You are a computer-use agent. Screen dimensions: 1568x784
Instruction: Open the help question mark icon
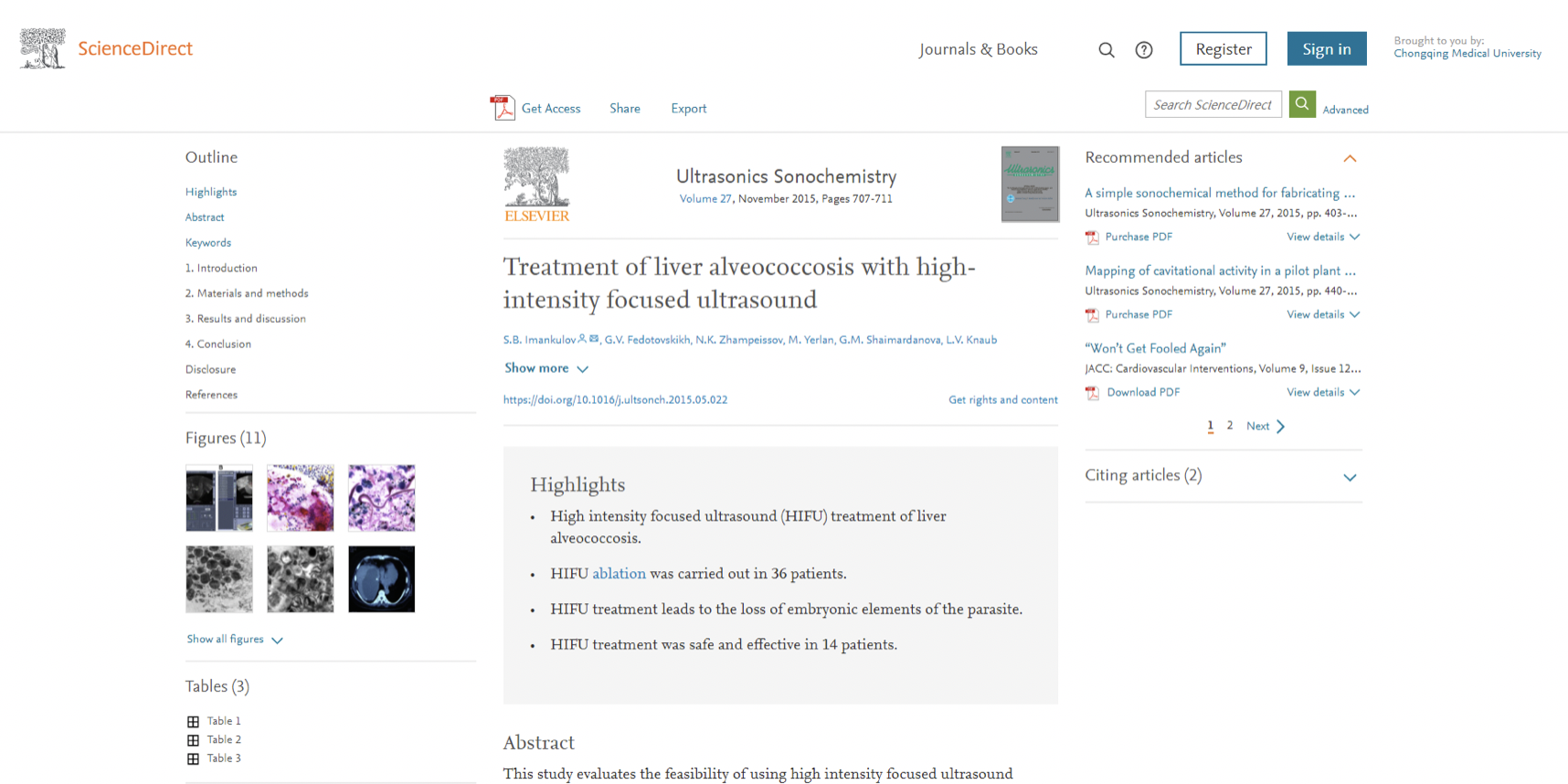1143,50
